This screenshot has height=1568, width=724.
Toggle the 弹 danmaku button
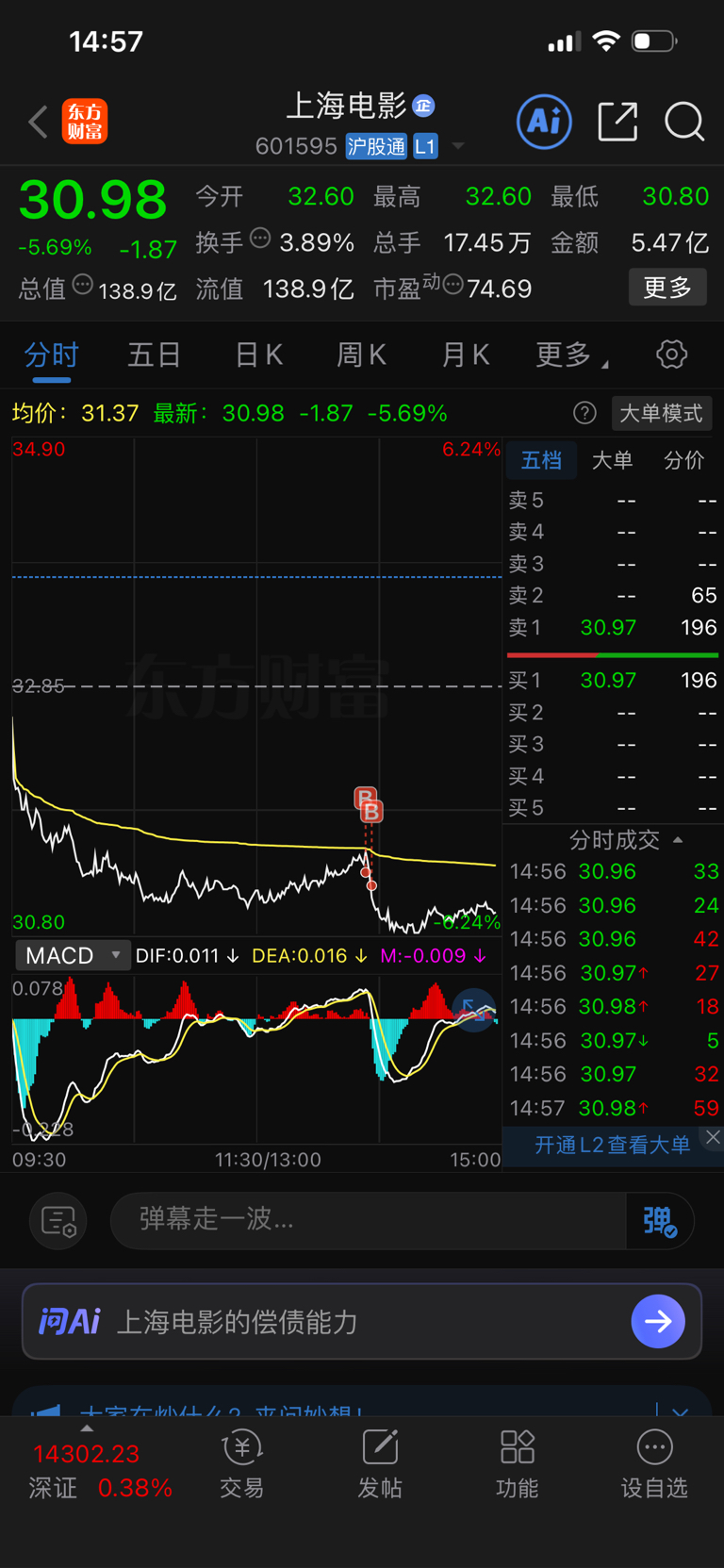point(660,1221)
